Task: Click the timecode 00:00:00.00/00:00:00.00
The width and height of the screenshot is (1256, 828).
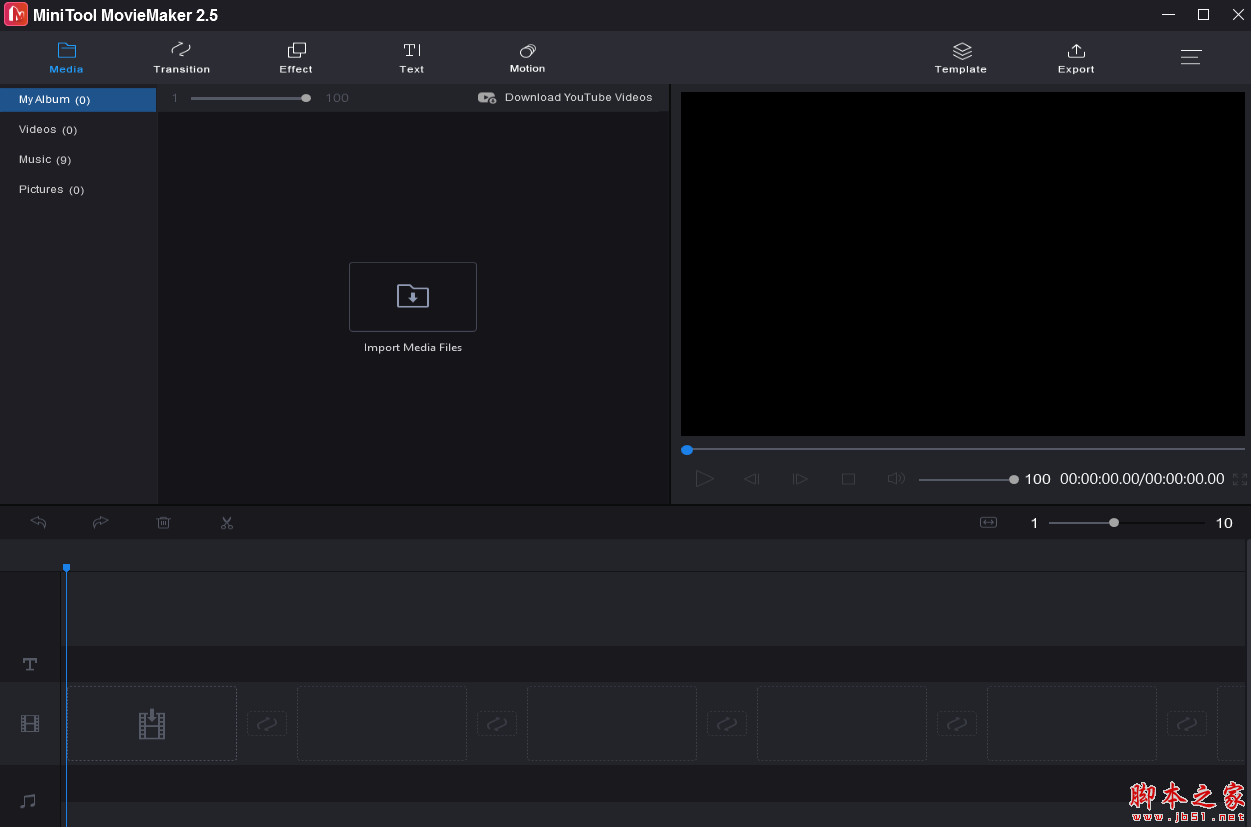Action: (1142, 479)
